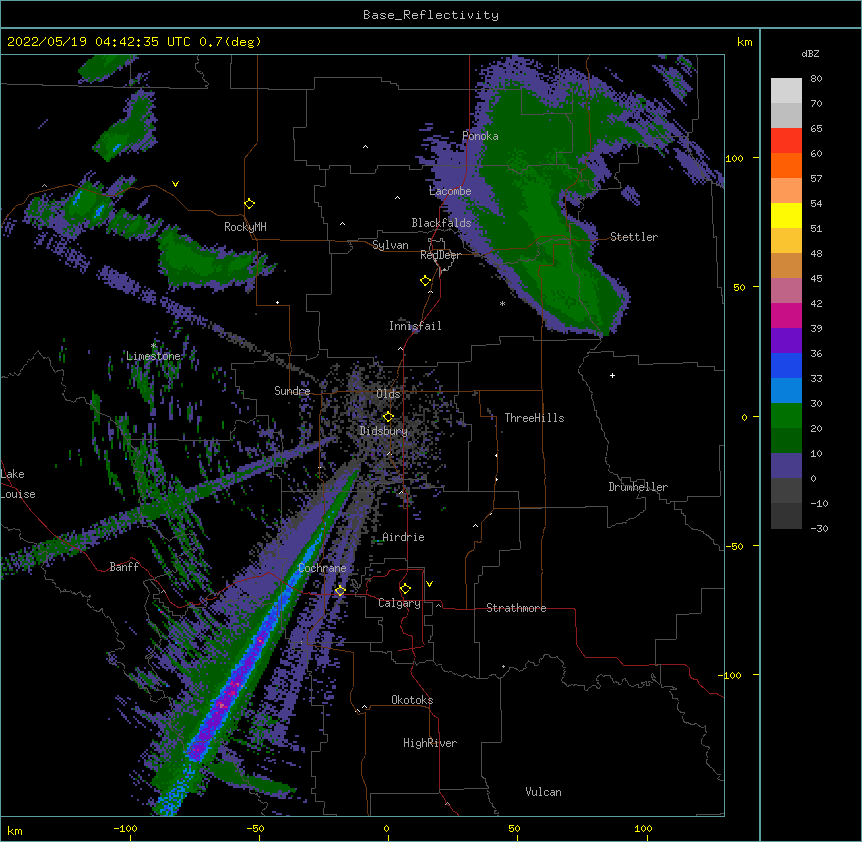Image resolution: width=862 pixels, height=842 pixels.
Task: Click the Drumheller label
Action: (638, 487)
